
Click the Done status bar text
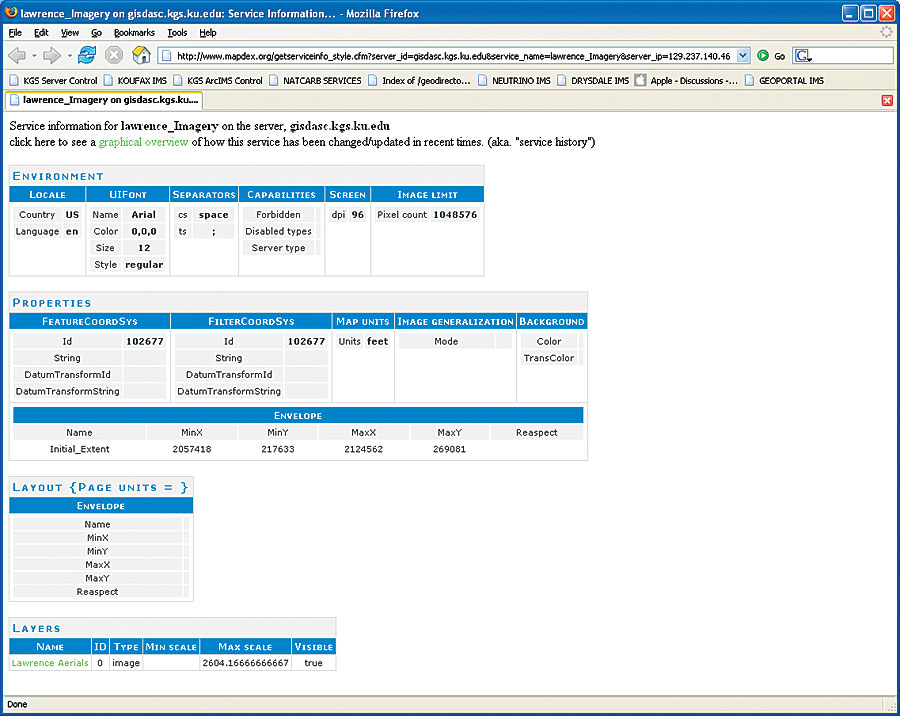17,705
